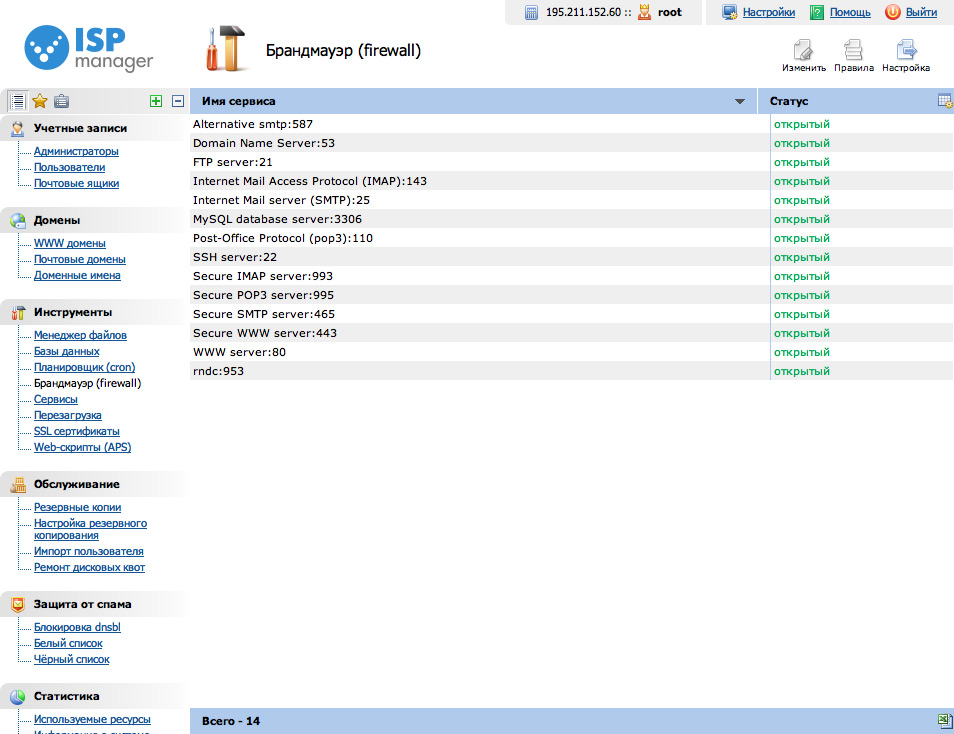Click the Изменить (edit) toolbar icon
954x734 pixels.
pos(803,52)
